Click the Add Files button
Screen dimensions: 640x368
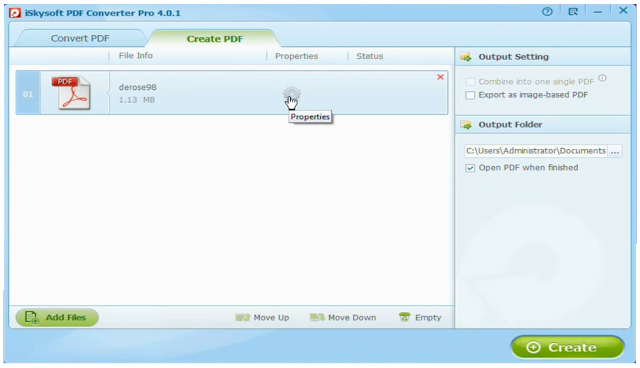point(57,317)
